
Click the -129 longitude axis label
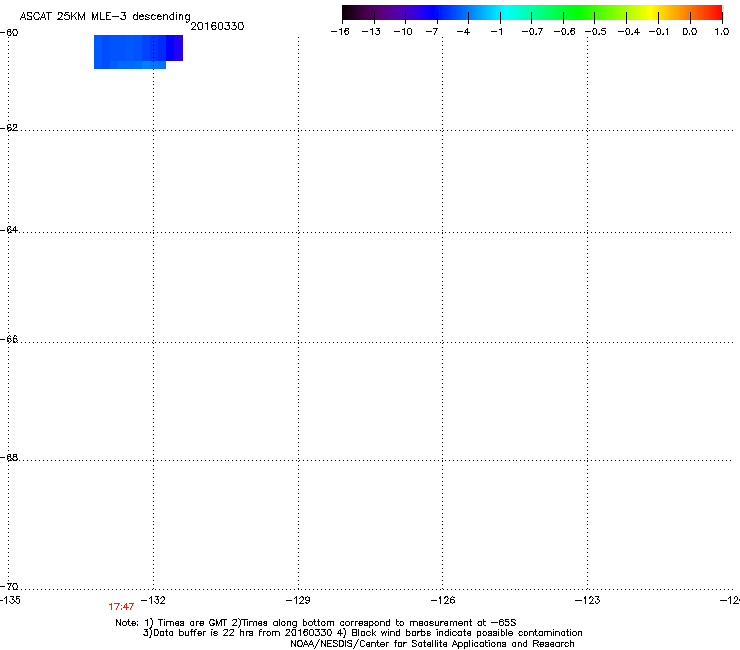tap(298, 600)
